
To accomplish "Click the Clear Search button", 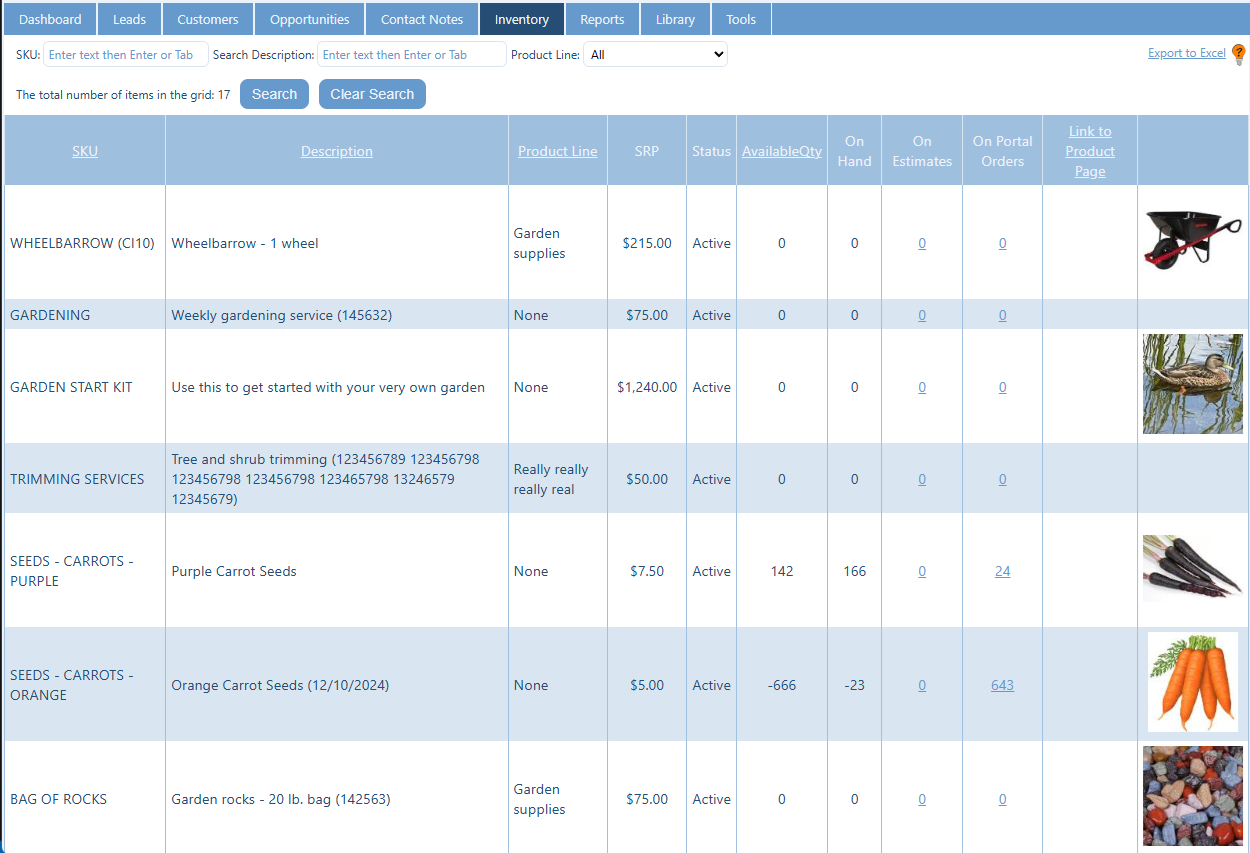I will pyautogui.click(x=372, y=93).
